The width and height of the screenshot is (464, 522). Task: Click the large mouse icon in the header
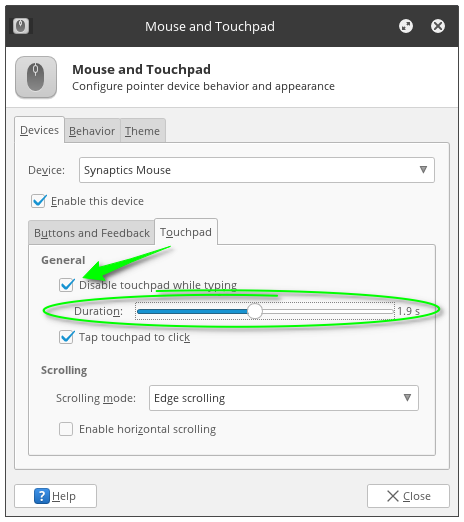pyautogui.click(x=36, y=77)
